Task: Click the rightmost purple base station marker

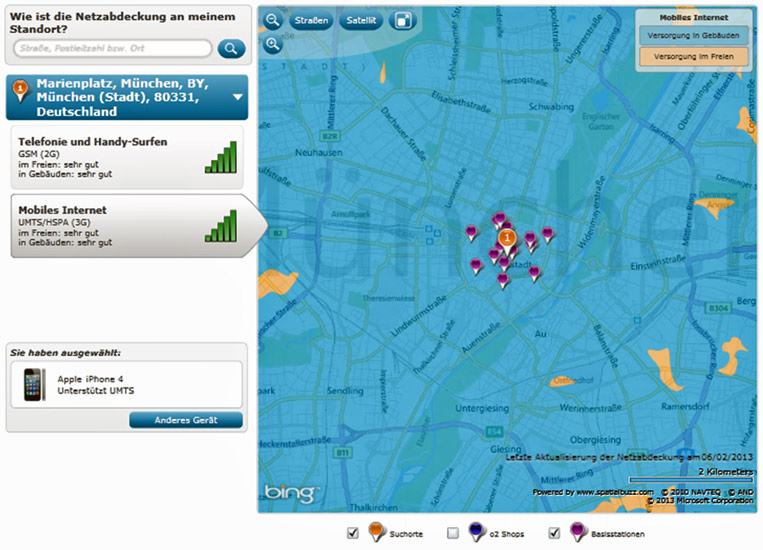Action: coord(548,234)
